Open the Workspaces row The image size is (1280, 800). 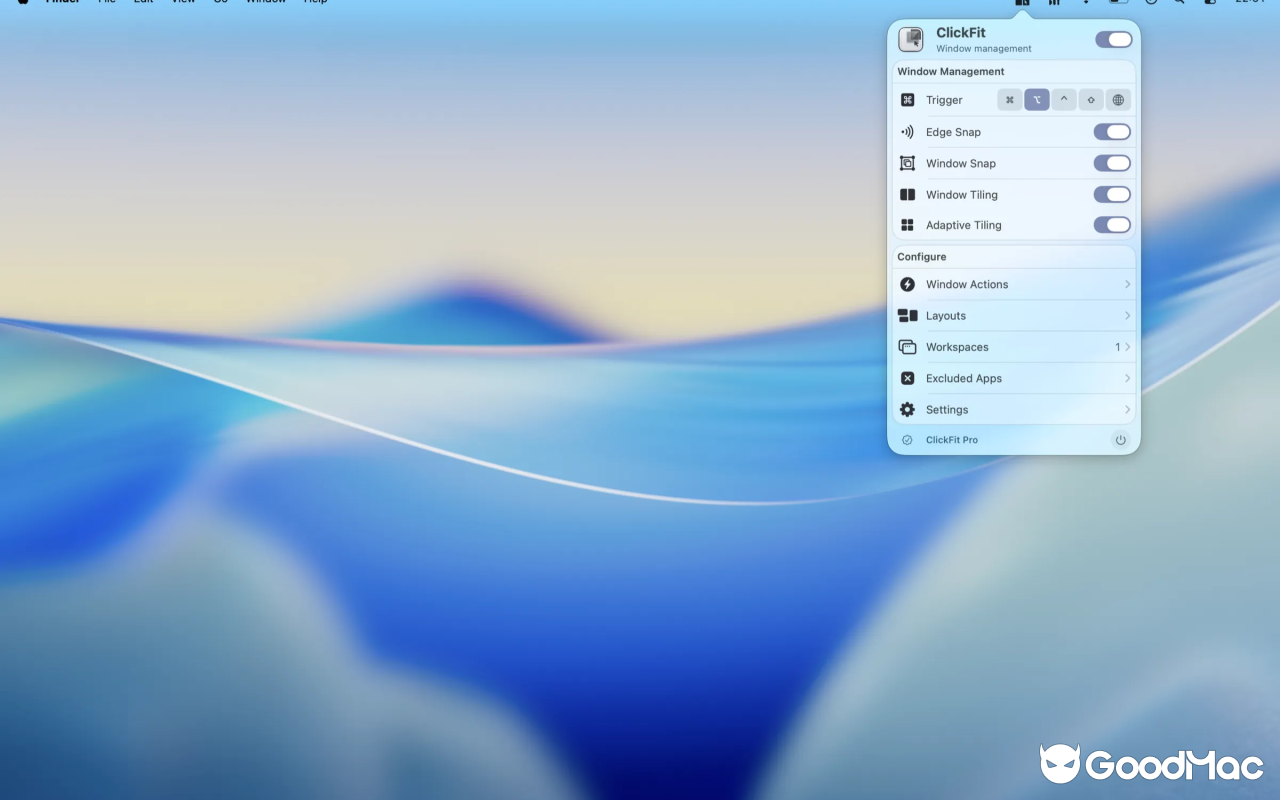(x=1014, y=347)
